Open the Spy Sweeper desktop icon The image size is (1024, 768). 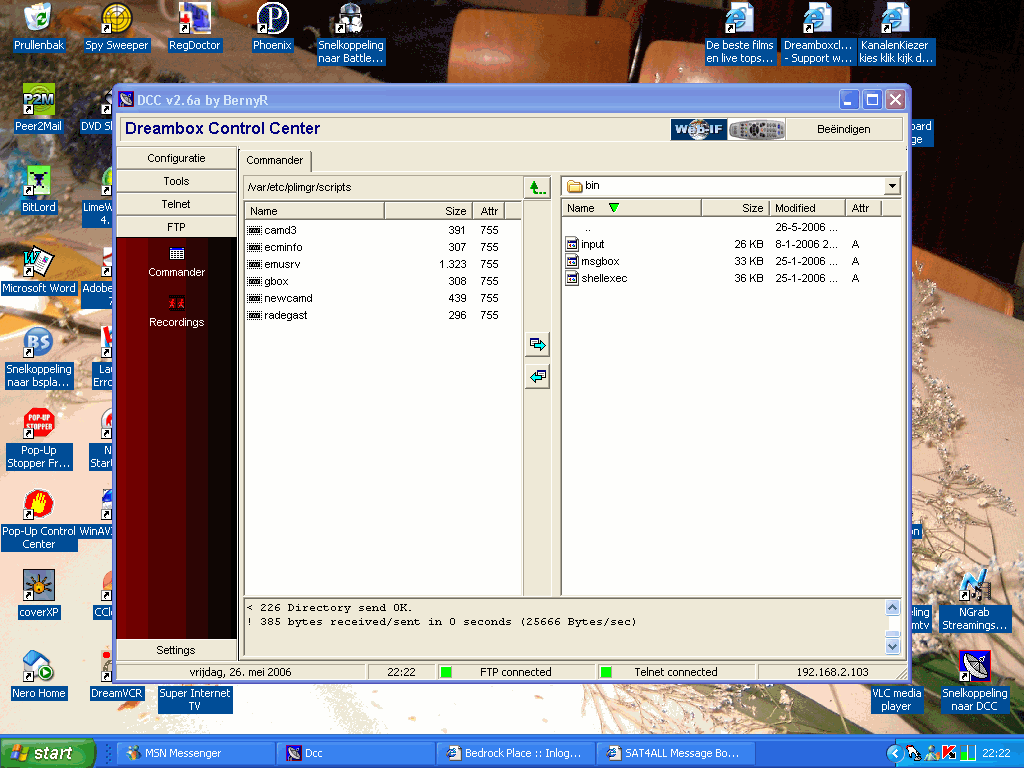click(x=117, y=27)
